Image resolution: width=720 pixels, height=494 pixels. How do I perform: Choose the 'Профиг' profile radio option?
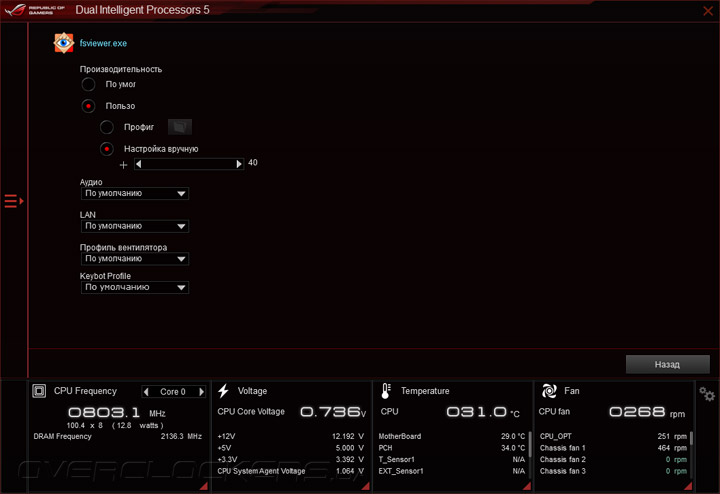(107, 127)
